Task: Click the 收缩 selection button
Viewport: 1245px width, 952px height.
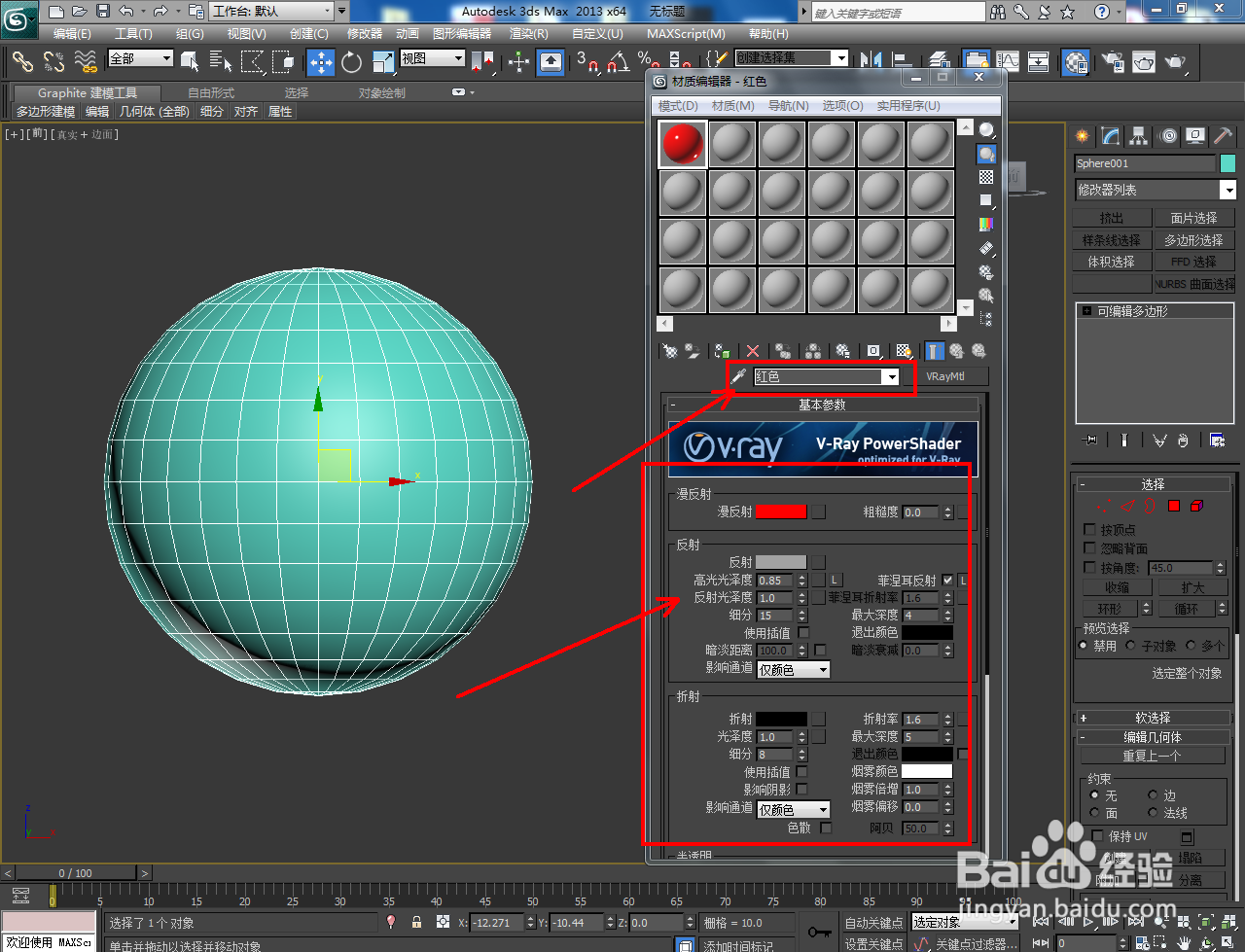Action: (x=1117, y=587)
